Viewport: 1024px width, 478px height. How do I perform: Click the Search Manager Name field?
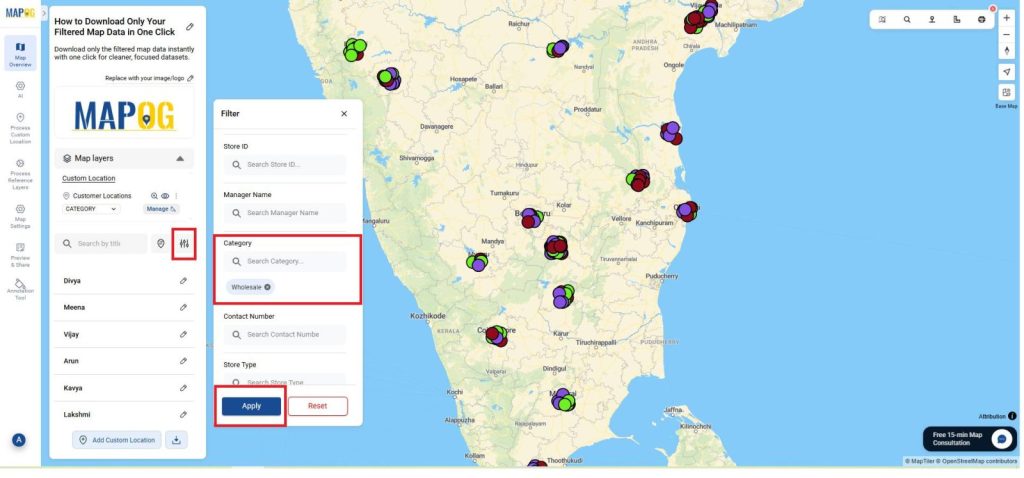click(285, 213)
